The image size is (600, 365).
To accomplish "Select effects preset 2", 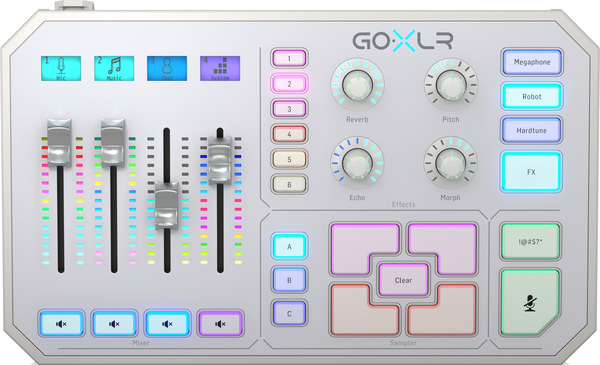I will [x=289, y=84].
